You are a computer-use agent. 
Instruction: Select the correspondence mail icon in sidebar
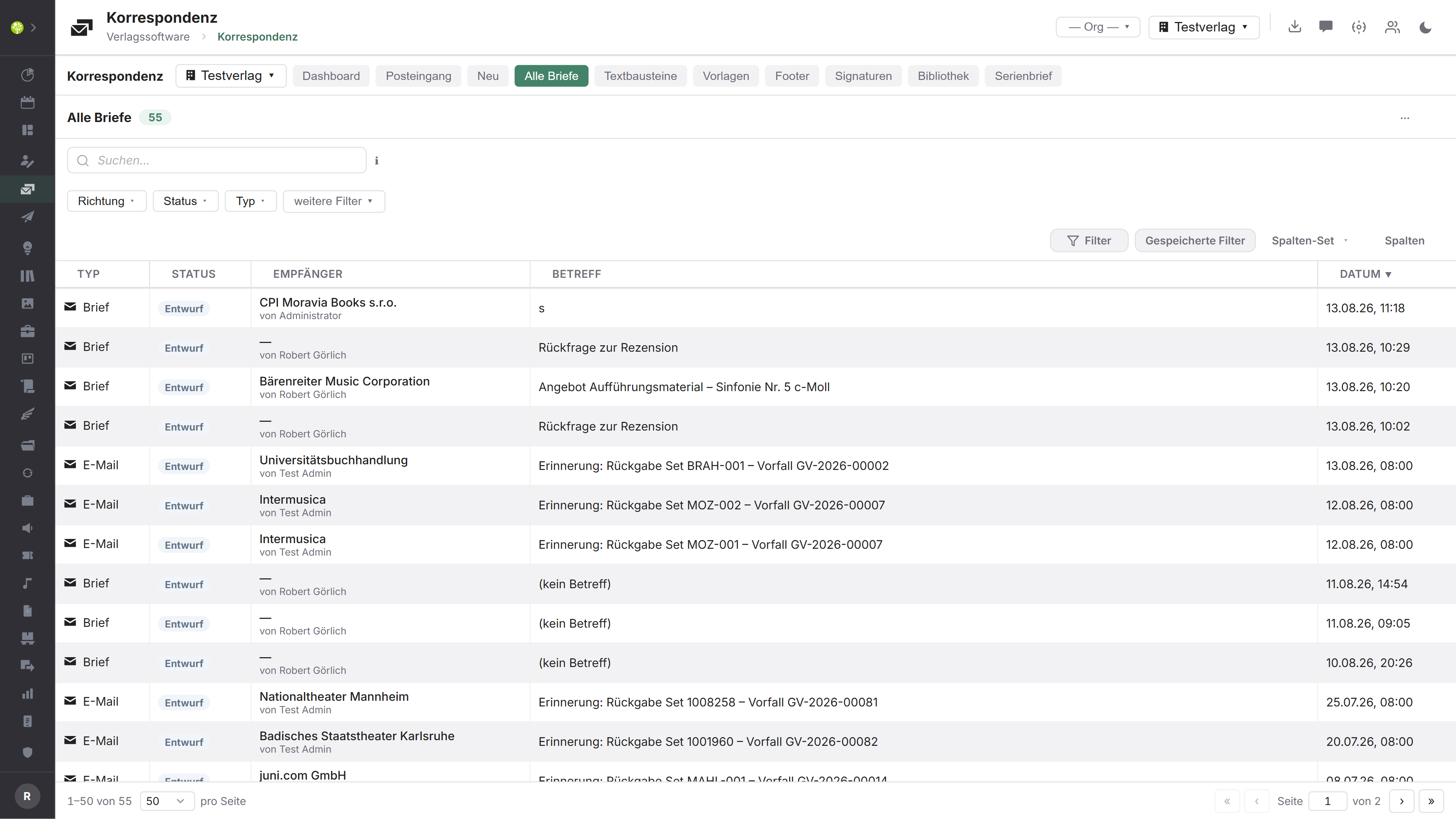27,189
